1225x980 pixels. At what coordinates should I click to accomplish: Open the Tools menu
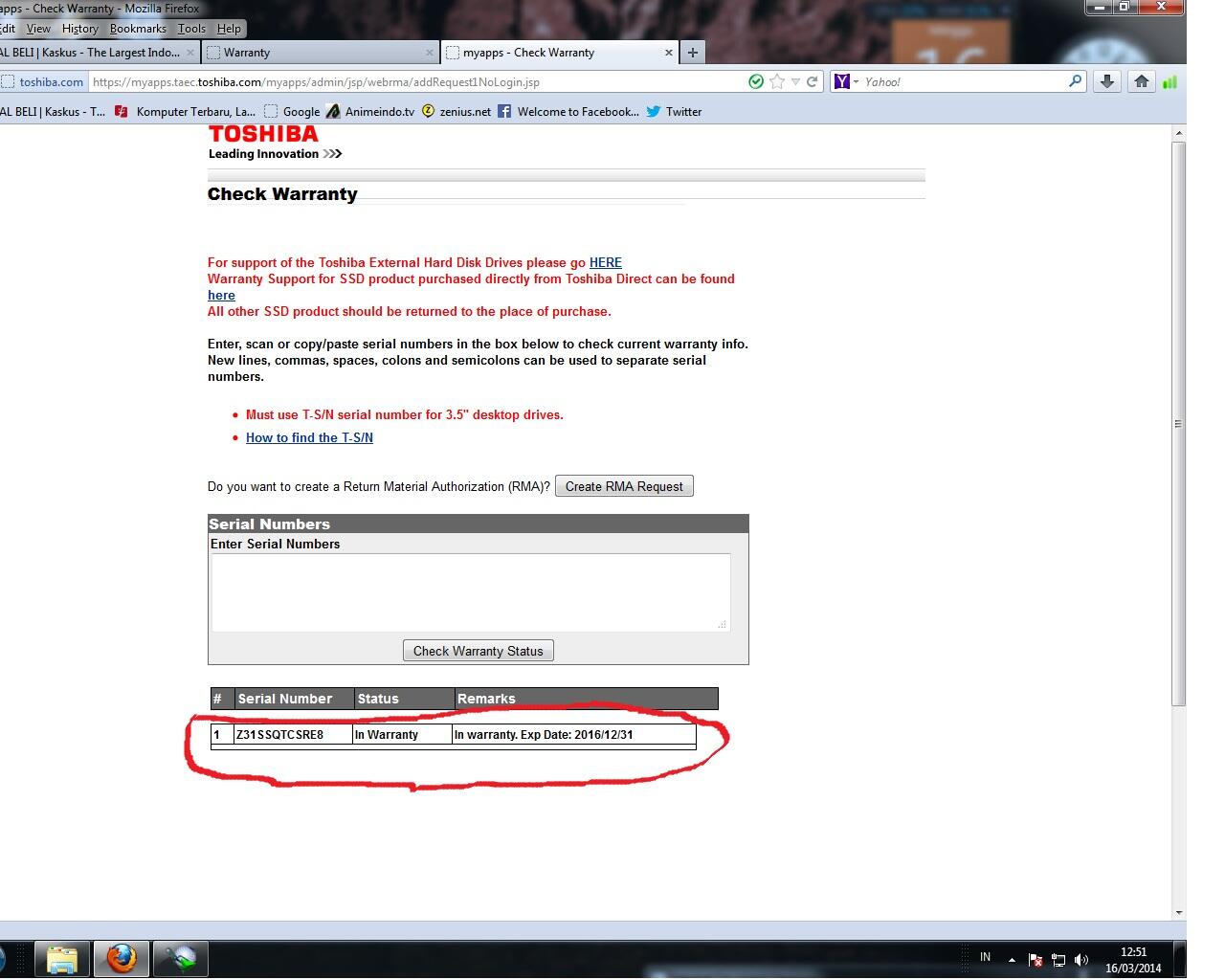[x=191, y=29]
